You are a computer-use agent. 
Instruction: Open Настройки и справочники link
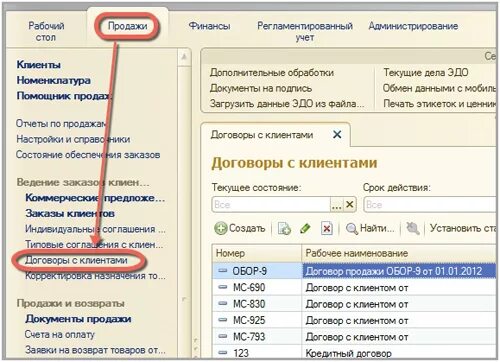tap(73, 139)
